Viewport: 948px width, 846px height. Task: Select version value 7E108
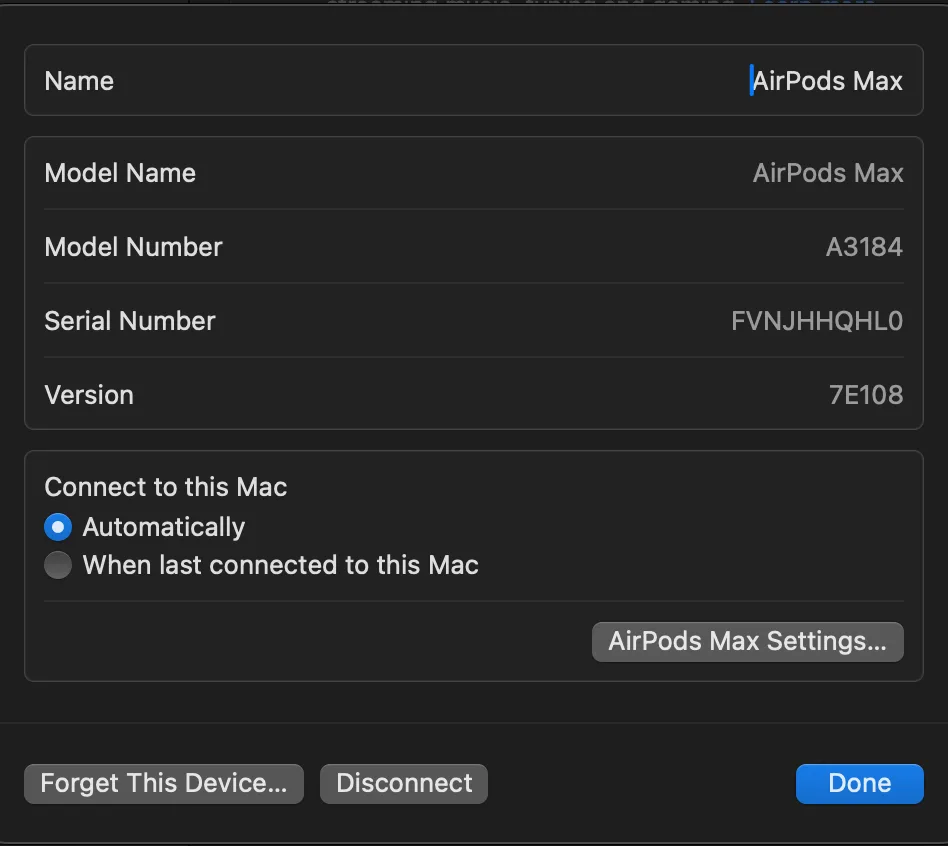click(866, 395)
